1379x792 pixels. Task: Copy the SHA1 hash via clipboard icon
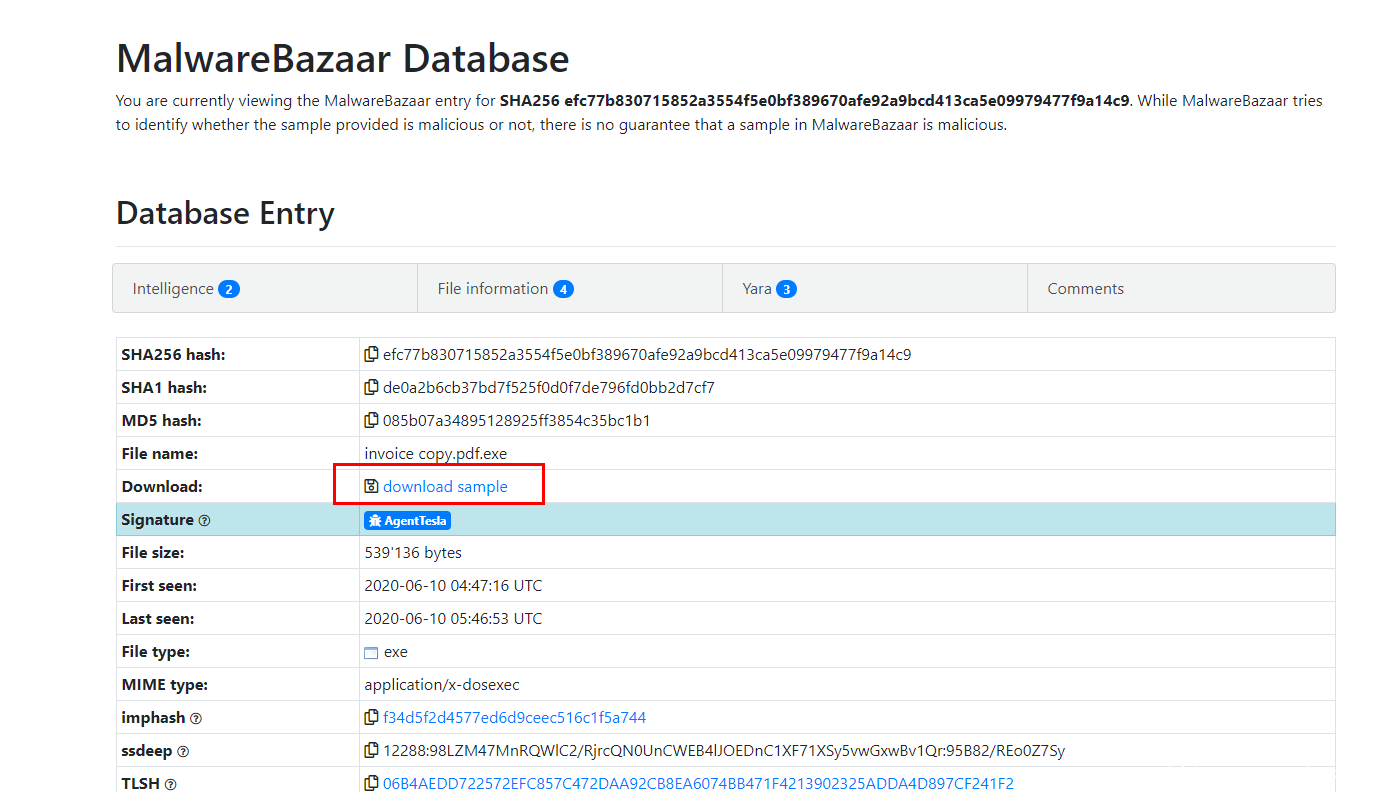[371, 387]
